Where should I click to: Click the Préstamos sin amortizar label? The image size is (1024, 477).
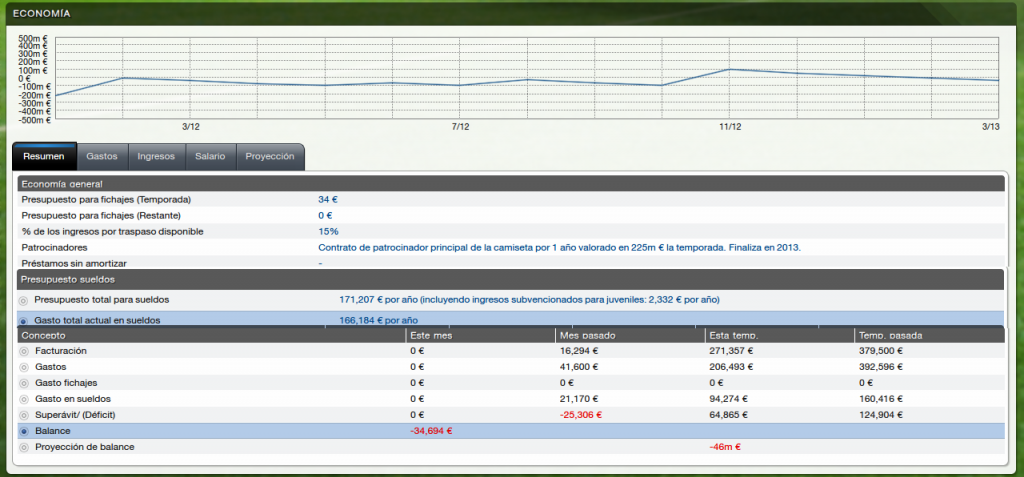coord(74,264)
